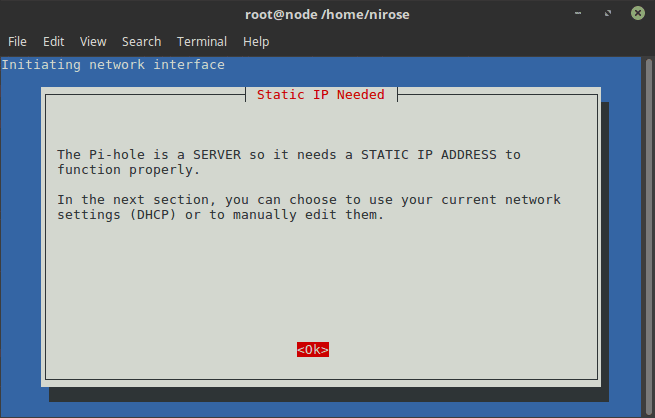Viewport: 655px width, 418px height.
Task: Click the word 'SERVER' in the message
Action: (x=217, y=155)
